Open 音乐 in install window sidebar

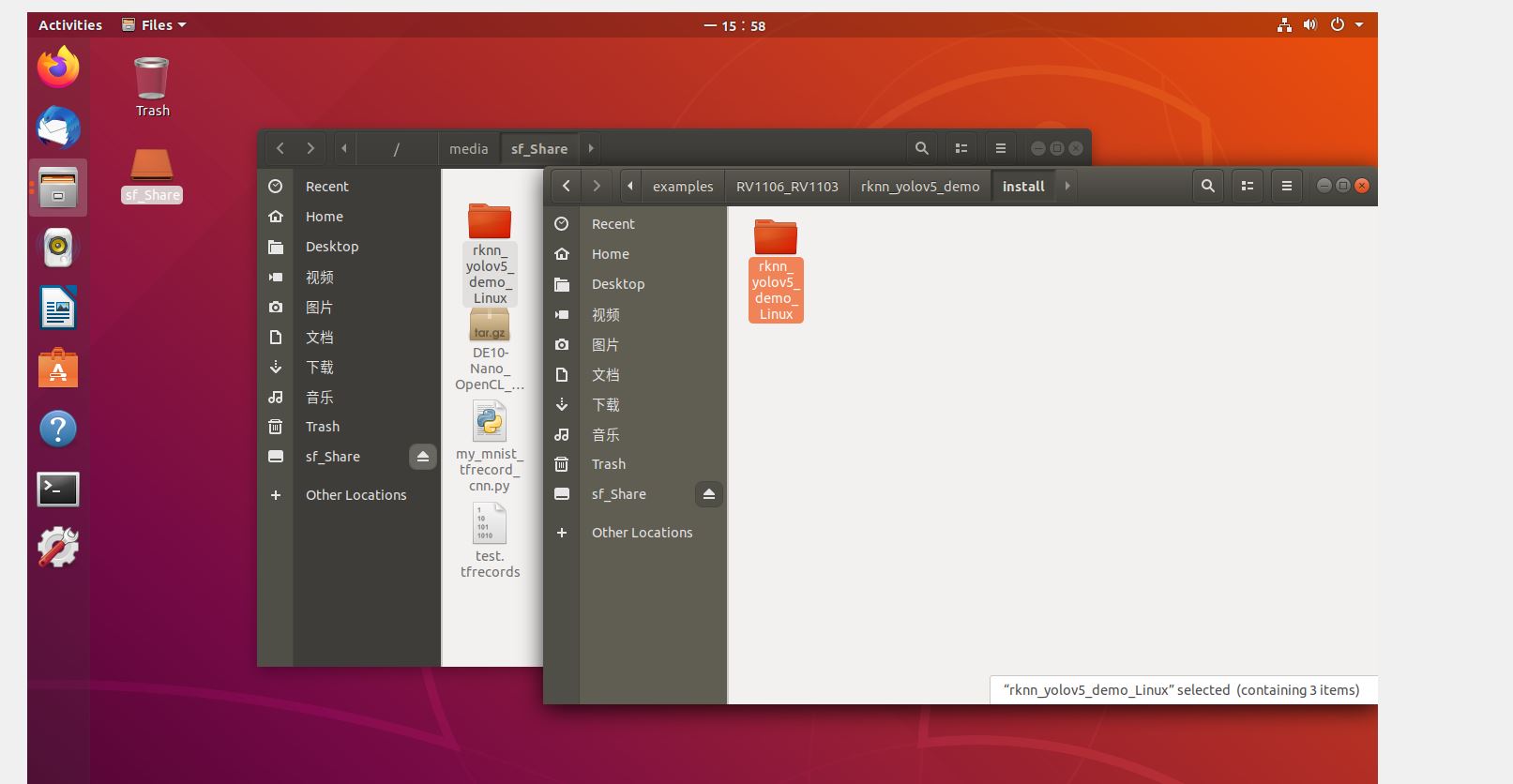click(635, 434)
